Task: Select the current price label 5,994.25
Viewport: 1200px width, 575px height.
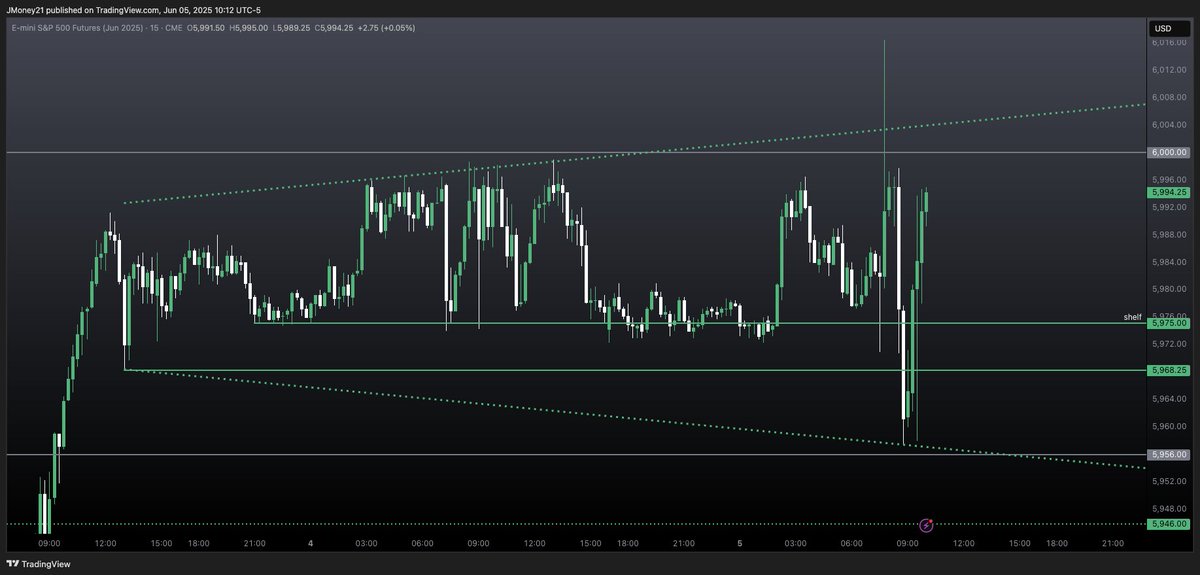Action: click(1169, 192)
